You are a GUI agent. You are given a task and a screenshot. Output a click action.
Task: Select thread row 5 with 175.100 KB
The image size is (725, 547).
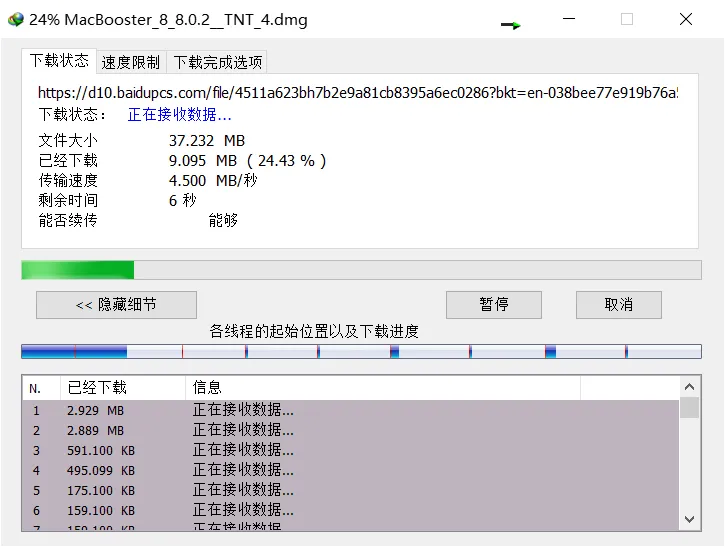[351, 490]
